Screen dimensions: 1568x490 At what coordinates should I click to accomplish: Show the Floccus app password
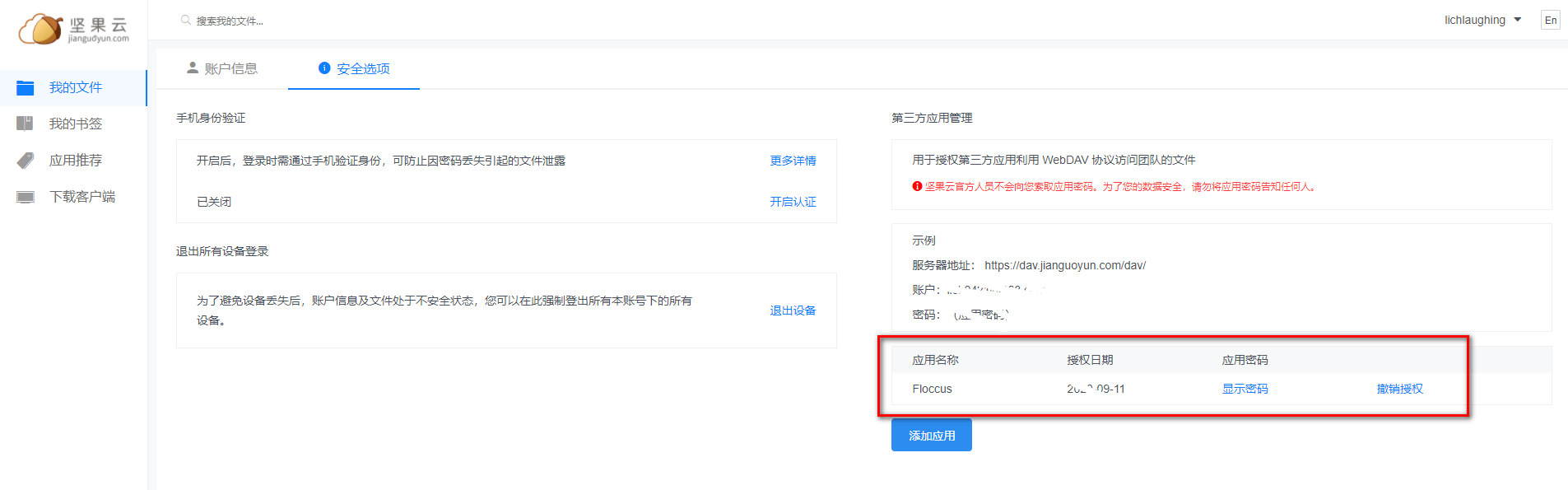pyautogui.click(x=1245, y=389)
